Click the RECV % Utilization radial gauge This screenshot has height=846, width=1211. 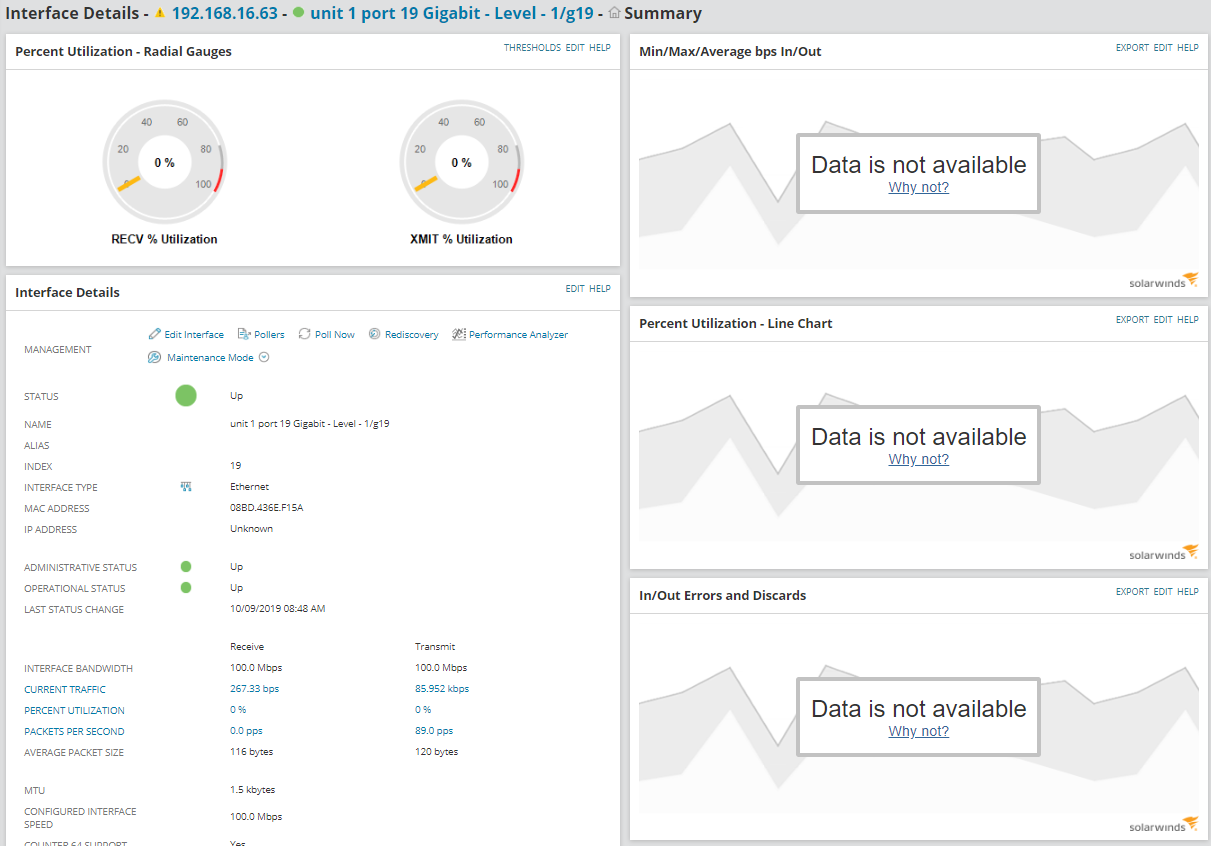coord(164,161)
